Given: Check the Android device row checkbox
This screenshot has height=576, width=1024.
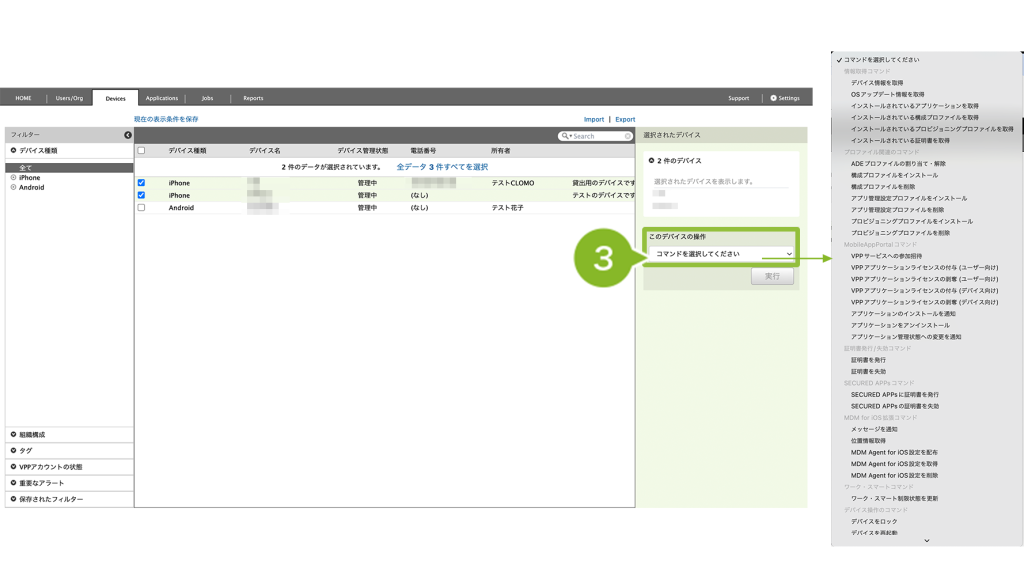Looking at the screenshot, I should pos(141,208).
